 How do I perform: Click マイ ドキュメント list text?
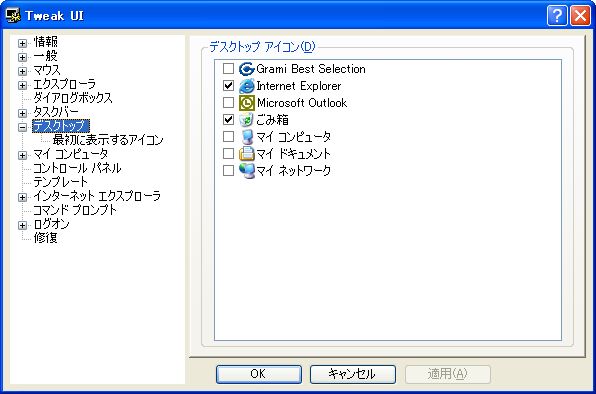coord(293,154)
